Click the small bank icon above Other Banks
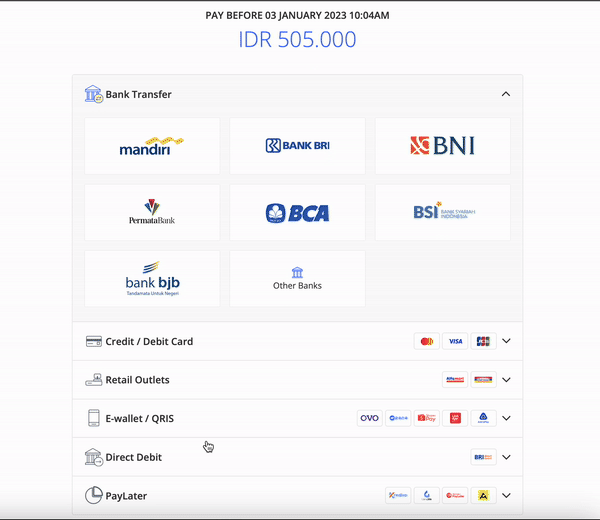 tap(297, 272)
